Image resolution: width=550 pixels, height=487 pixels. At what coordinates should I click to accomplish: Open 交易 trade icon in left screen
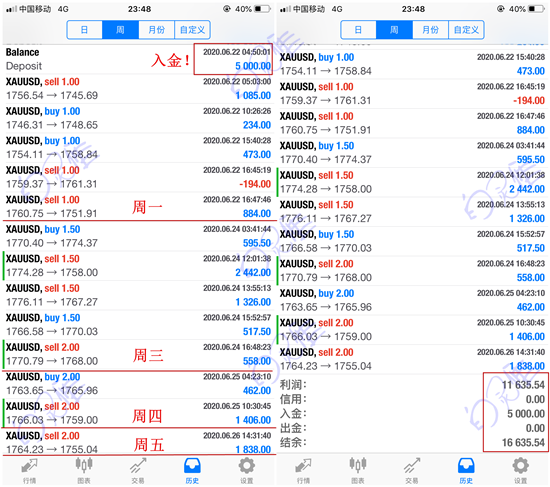[x=138, y=471]
